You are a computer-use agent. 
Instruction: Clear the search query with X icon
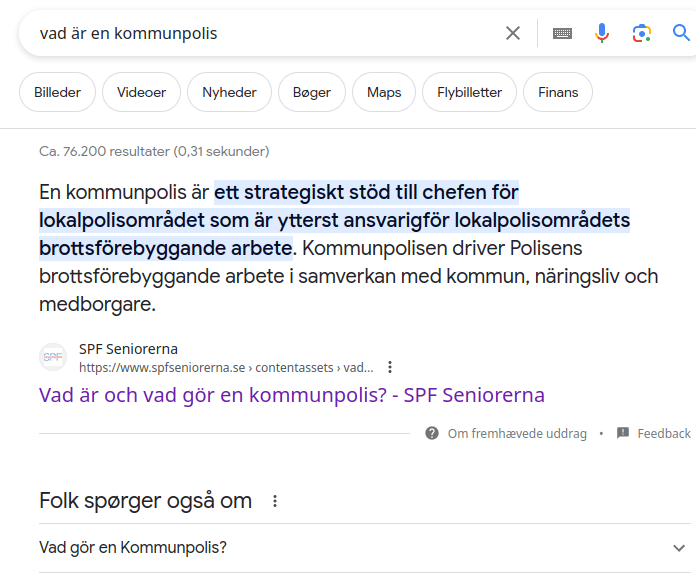tap(513, 33)
